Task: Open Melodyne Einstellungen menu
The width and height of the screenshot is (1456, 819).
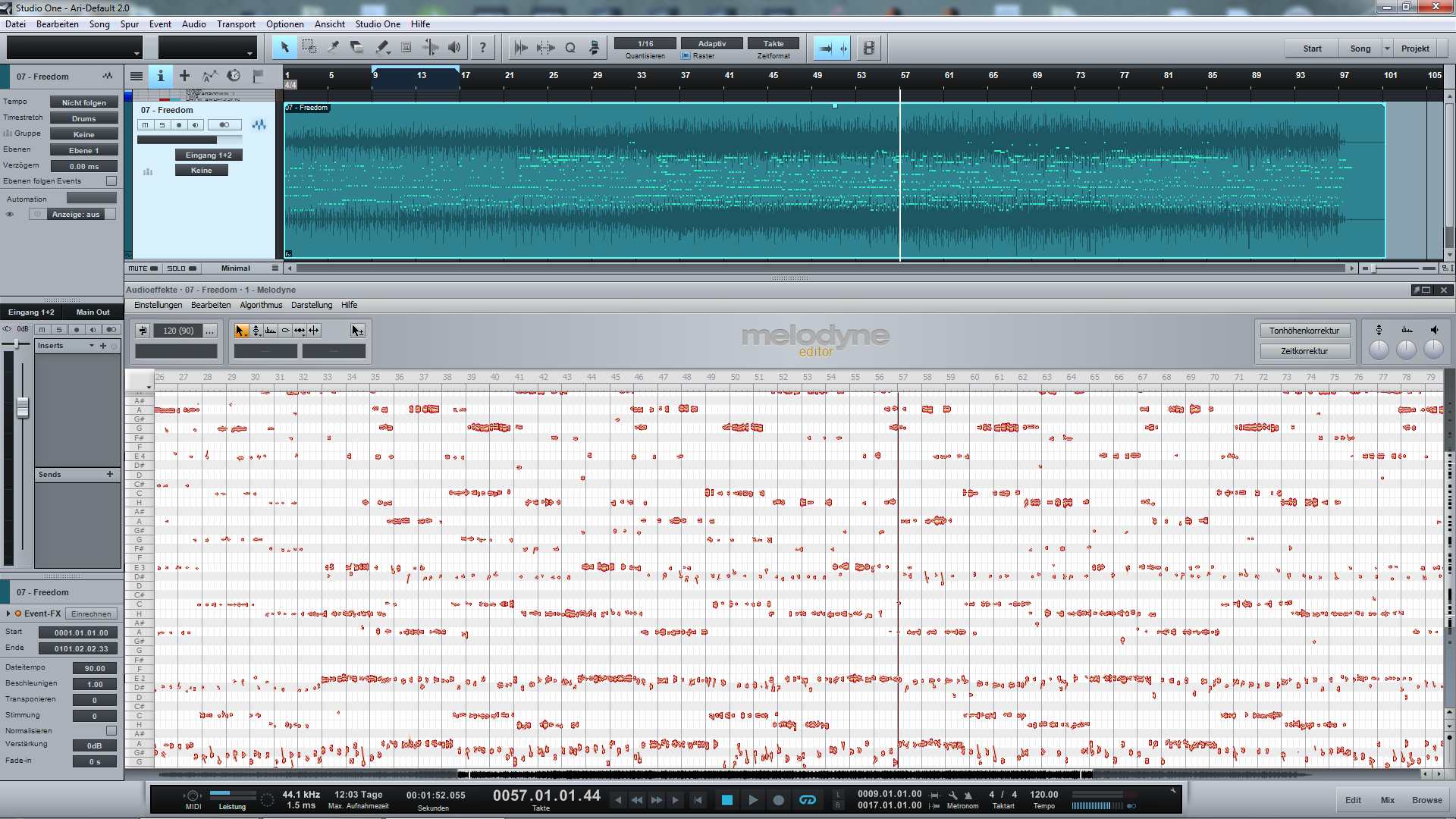Action: point(158,305)
